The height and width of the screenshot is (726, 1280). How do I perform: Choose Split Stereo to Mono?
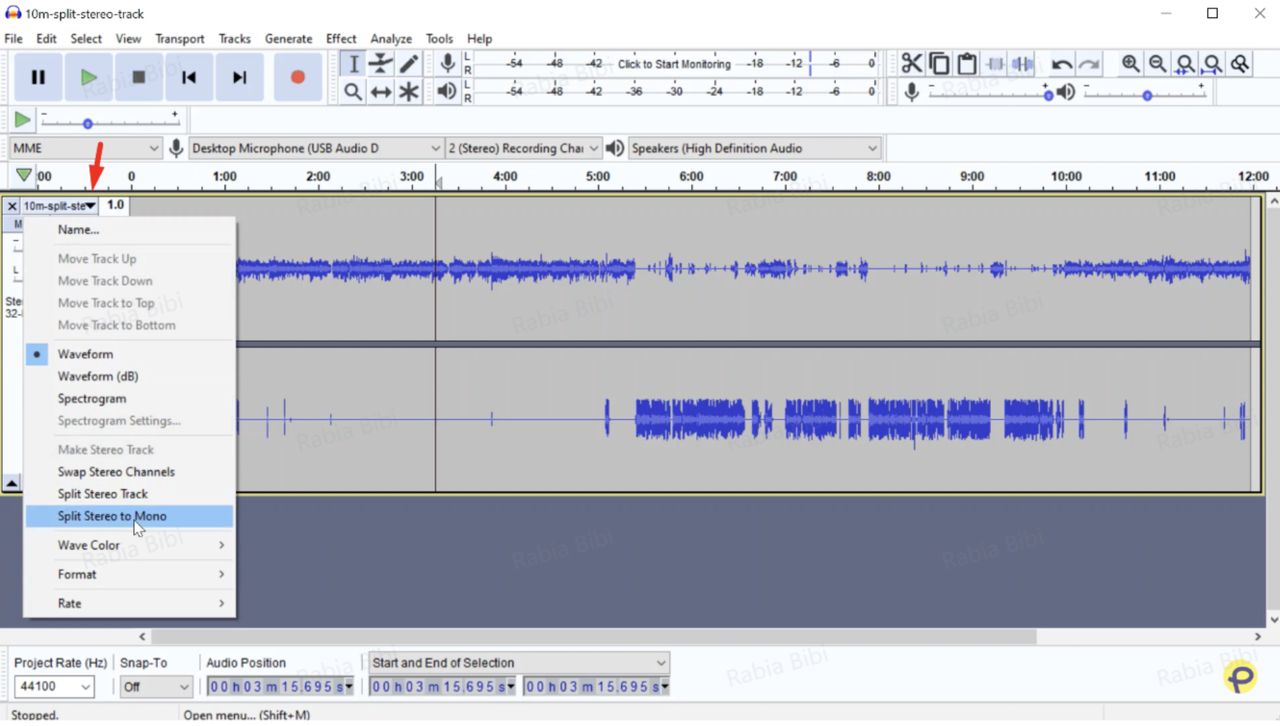tap(112, 516)
